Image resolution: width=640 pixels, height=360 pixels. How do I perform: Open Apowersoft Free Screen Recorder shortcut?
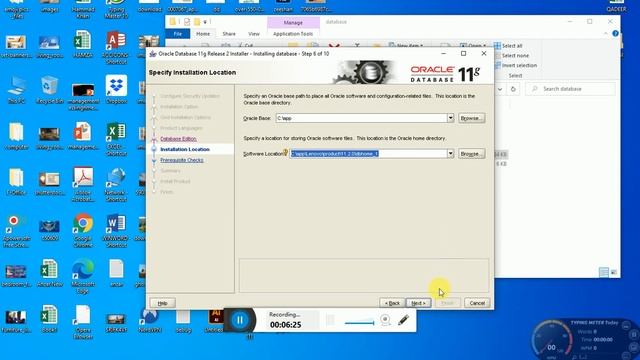point(16,231)
